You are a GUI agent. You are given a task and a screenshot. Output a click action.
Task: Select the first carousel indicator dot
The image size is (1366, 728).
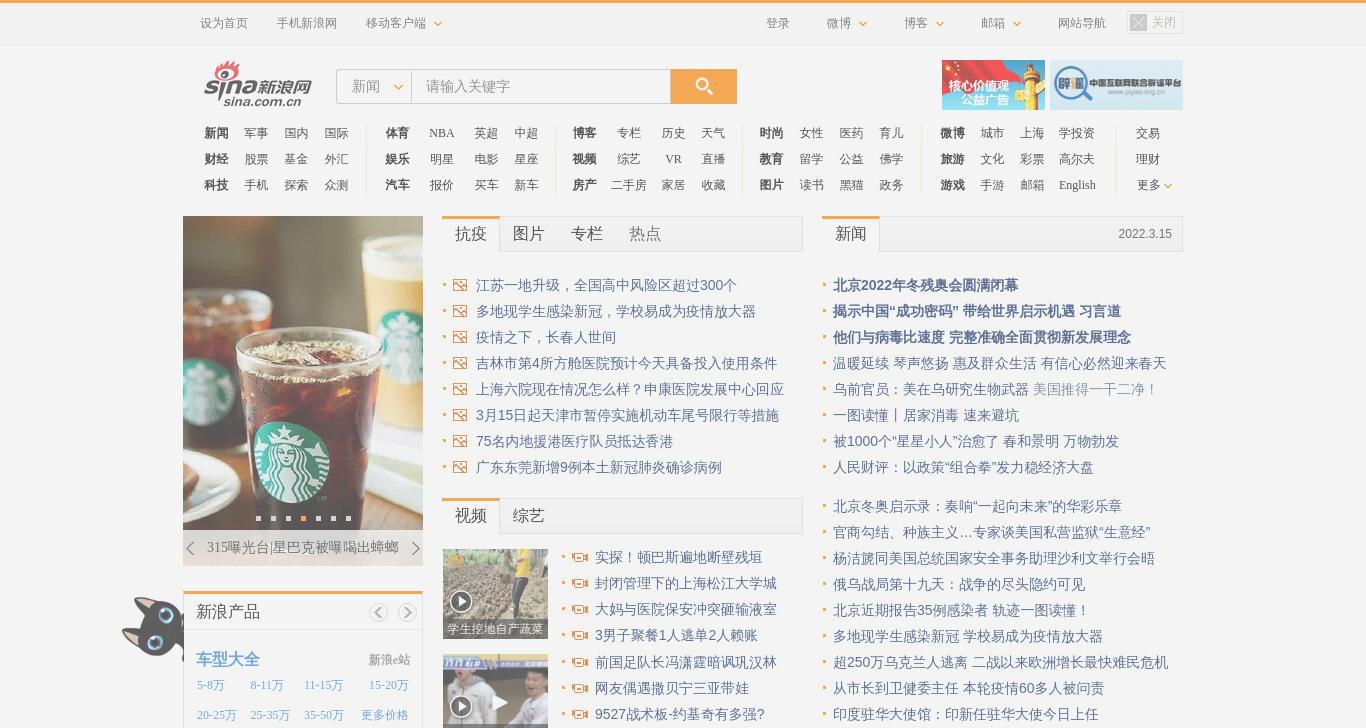click(x=258, y=518)
